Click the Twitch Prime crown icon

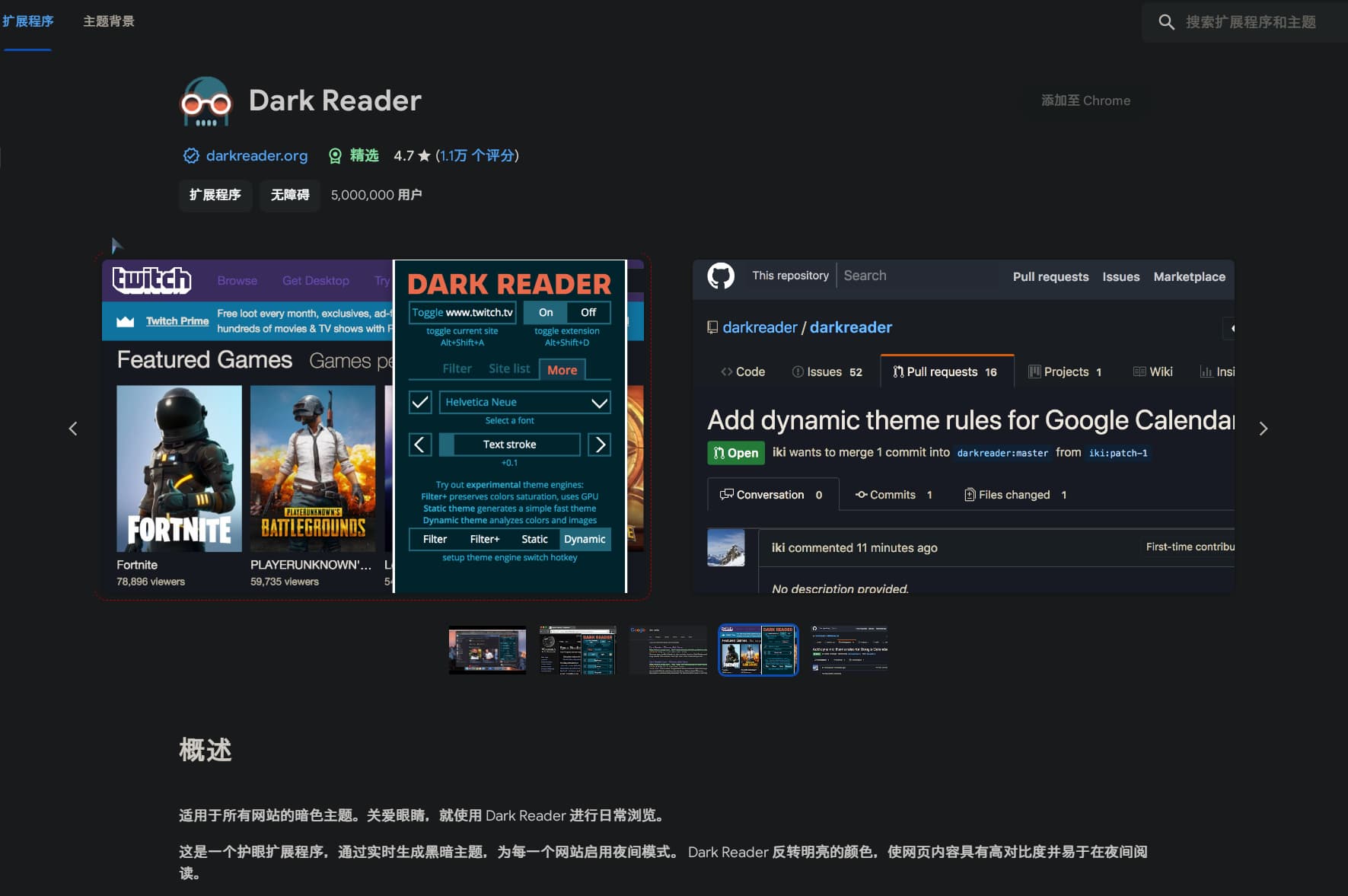(x=125, y=321)
